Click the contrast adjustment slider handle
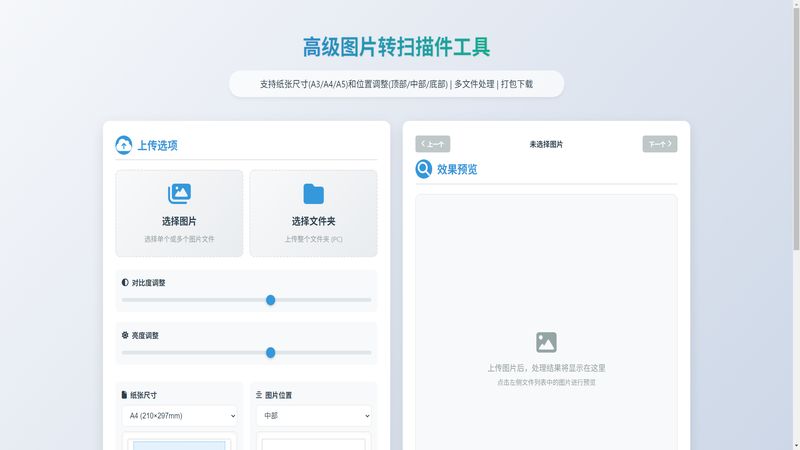Viewport: 800px width, 450px height. tap(270, 300)
